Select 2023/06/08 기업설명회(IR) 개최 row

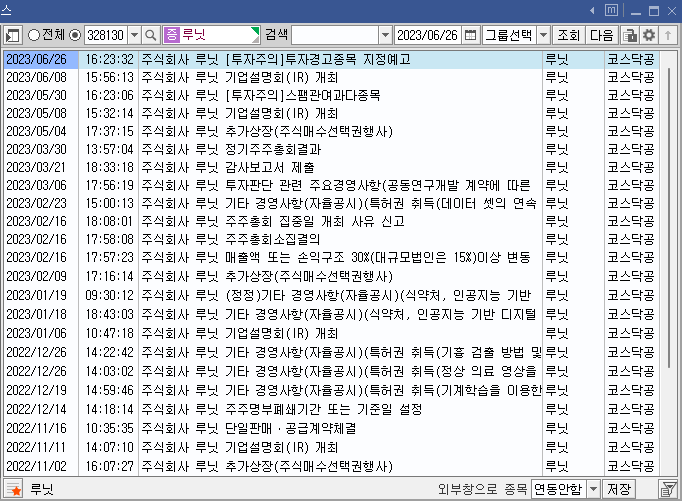point(331,77)
